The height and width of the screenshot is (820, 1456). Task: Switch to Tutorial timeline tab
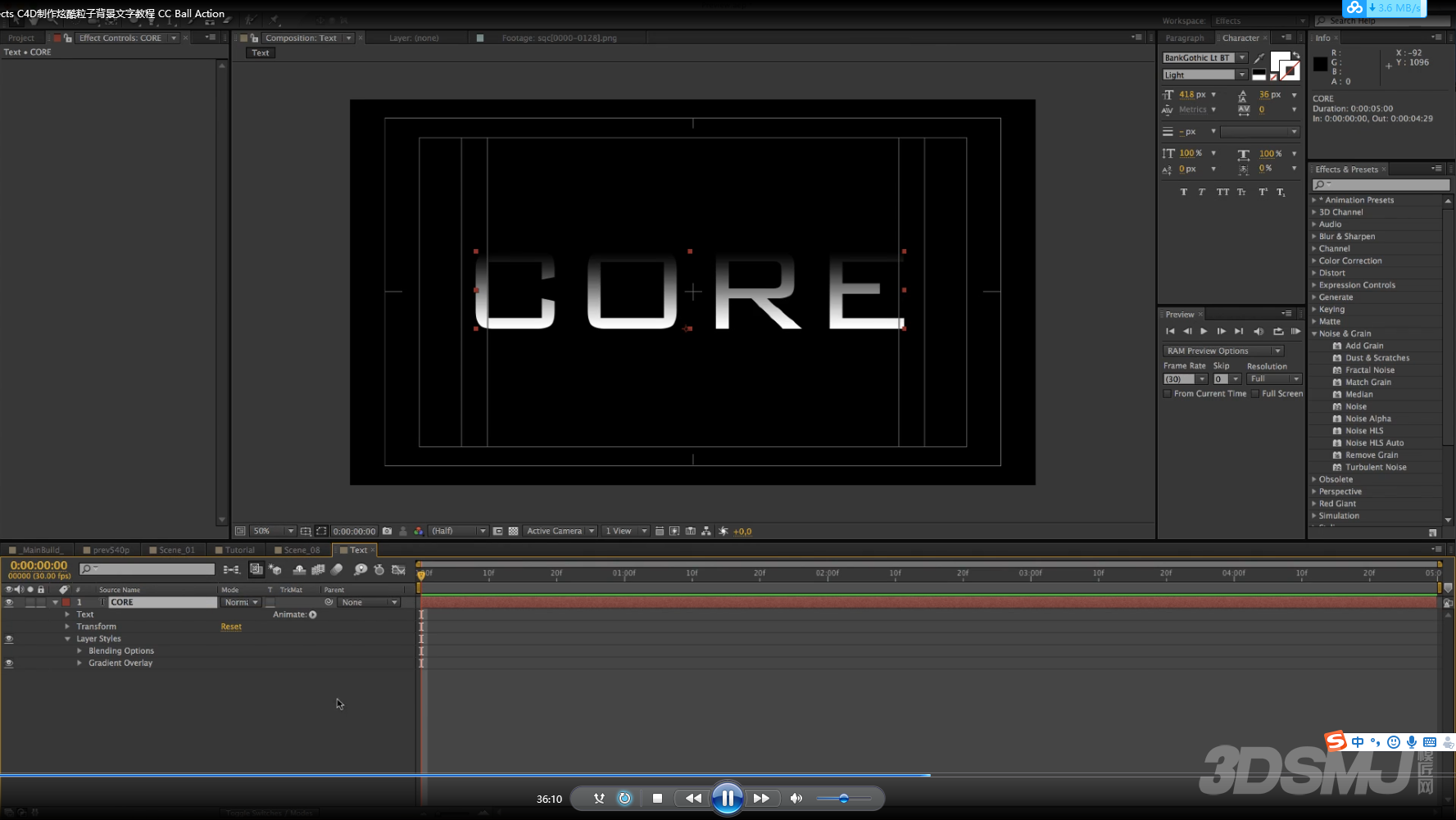tap(239, 550)
